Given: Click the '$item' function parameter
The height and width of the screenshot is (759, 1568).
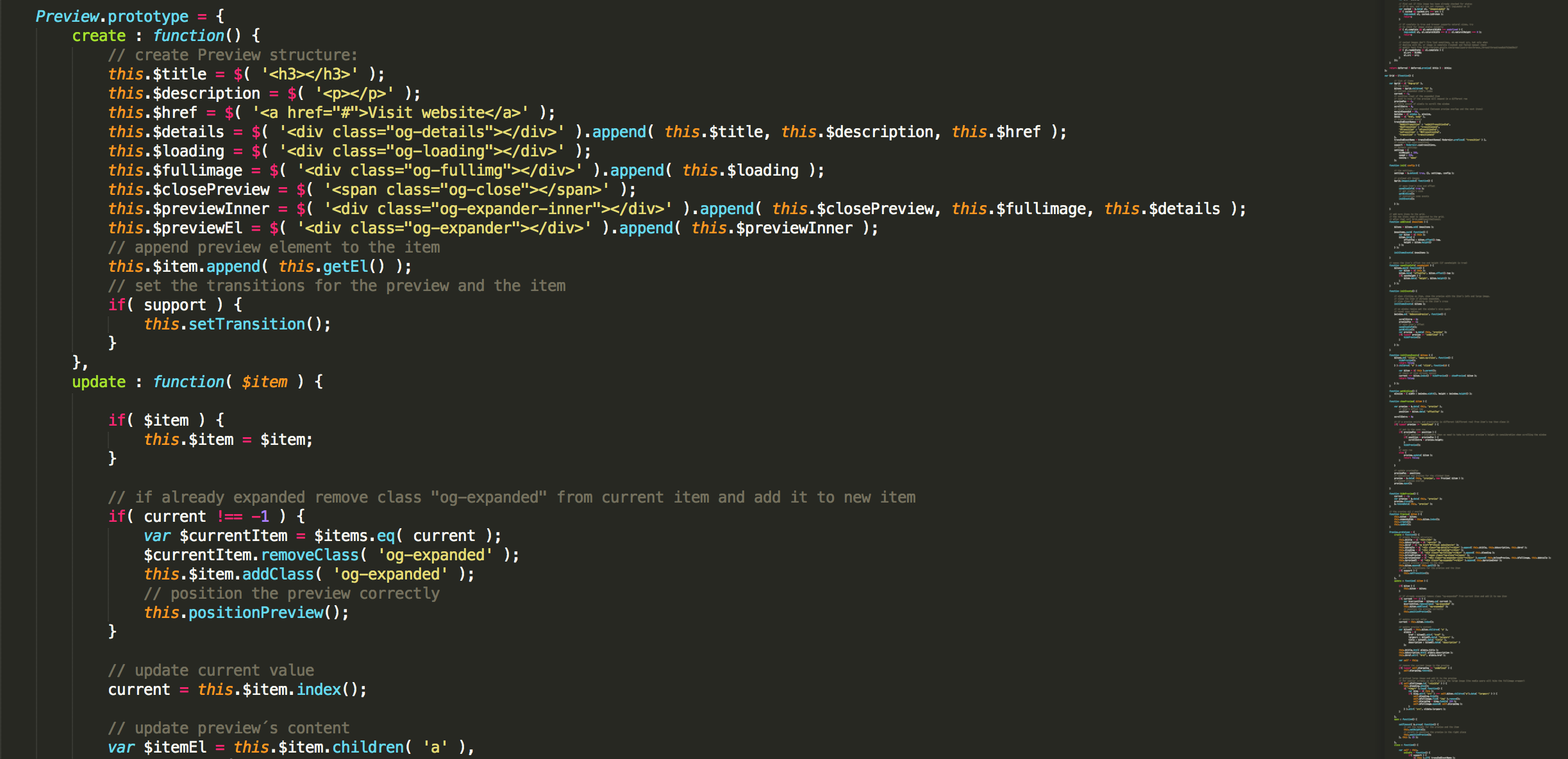Looking at the screenshot, I should click(x=264, y=382).
